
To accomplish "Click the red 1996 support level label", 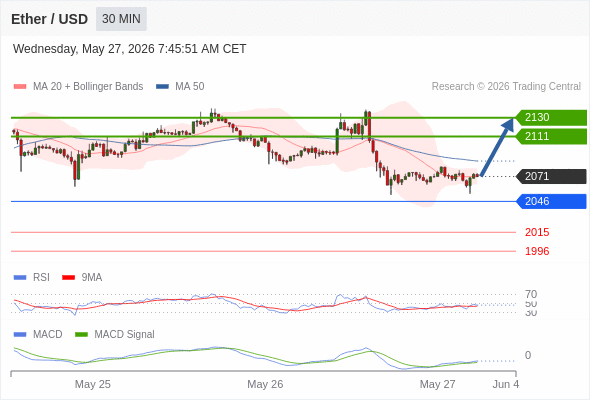I will pyautogui.click(x=537, y=251).
